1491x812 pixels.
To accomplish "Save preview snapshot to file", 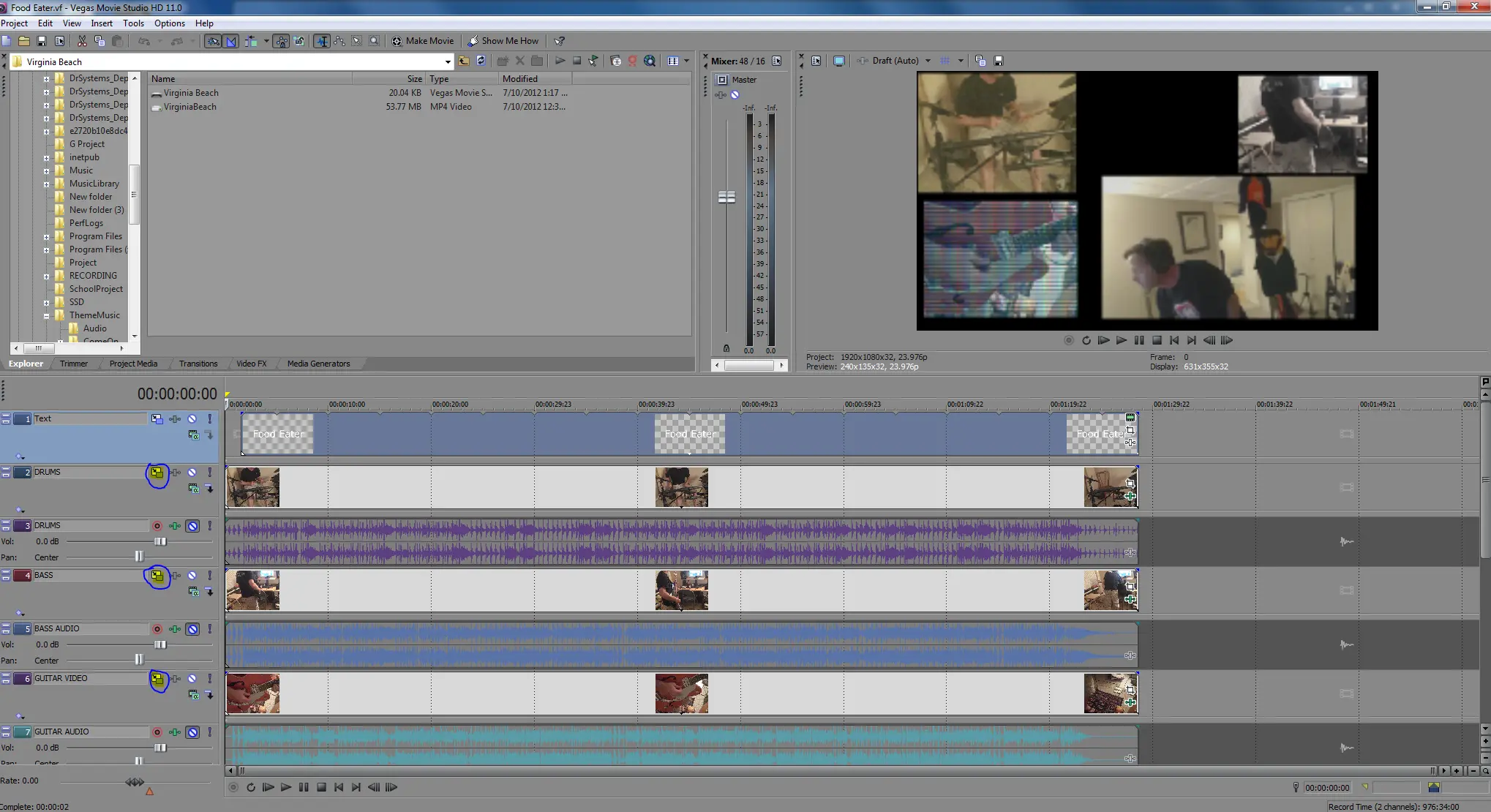I will pos(999,61).
